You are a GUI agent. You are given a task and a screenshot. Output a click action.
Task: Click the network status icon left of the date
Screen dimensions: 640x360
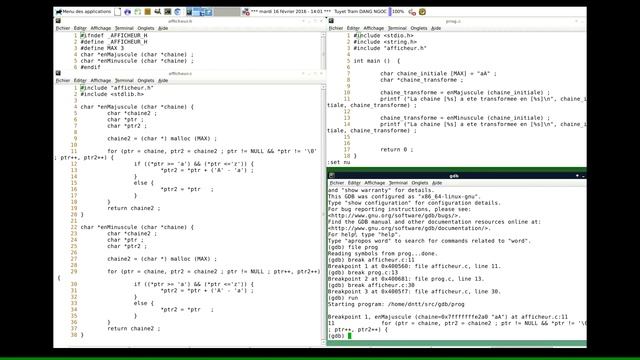point(246,12)
